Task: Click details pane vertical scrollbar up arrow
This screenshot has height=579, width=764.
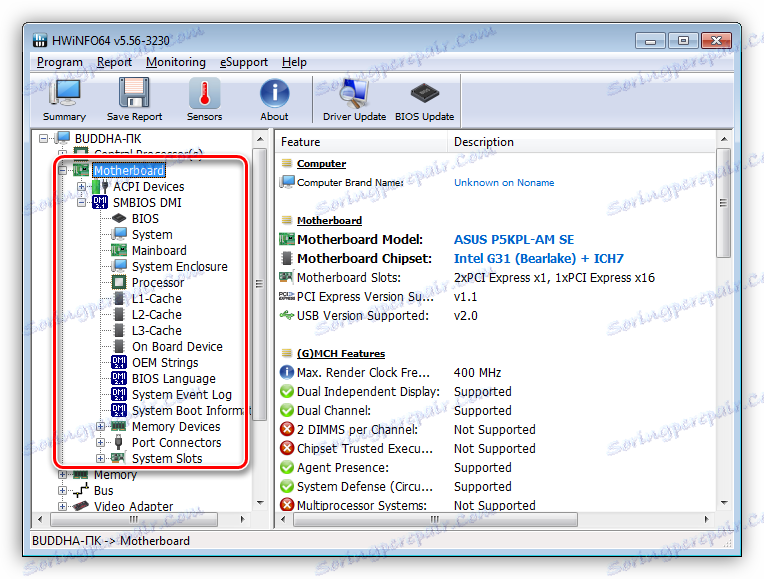Action: (x=724, y=139)
